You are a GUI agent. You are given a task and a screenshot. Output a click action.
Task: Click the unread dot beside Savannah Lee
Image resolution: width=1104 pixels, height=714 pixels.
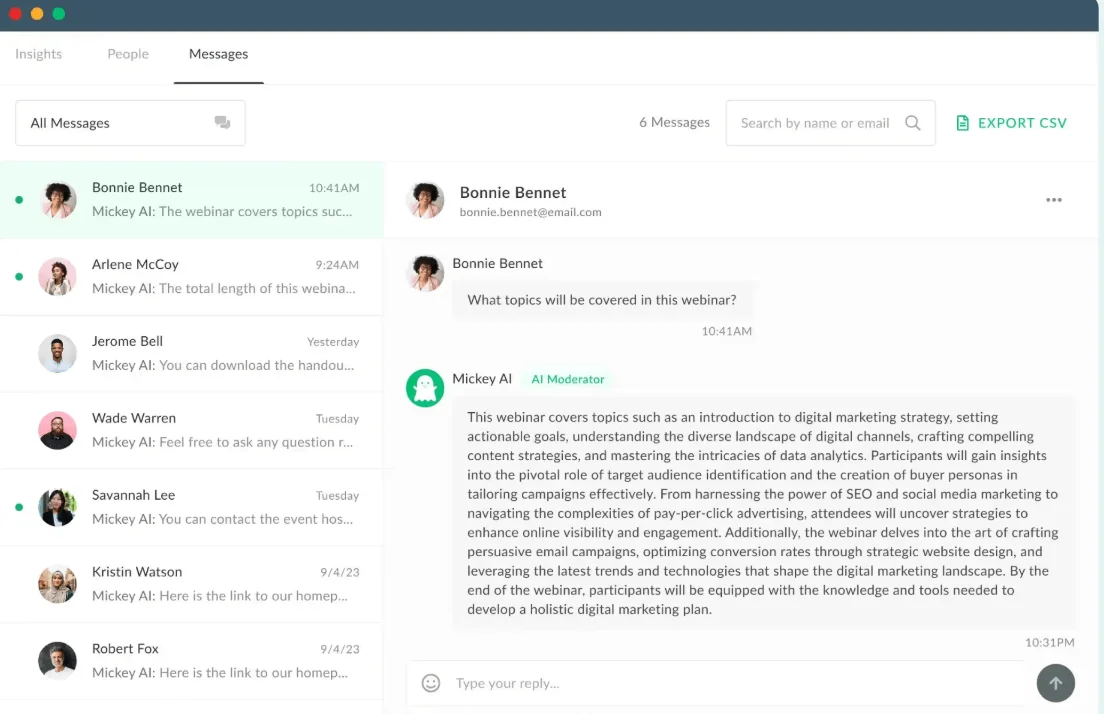17,507
